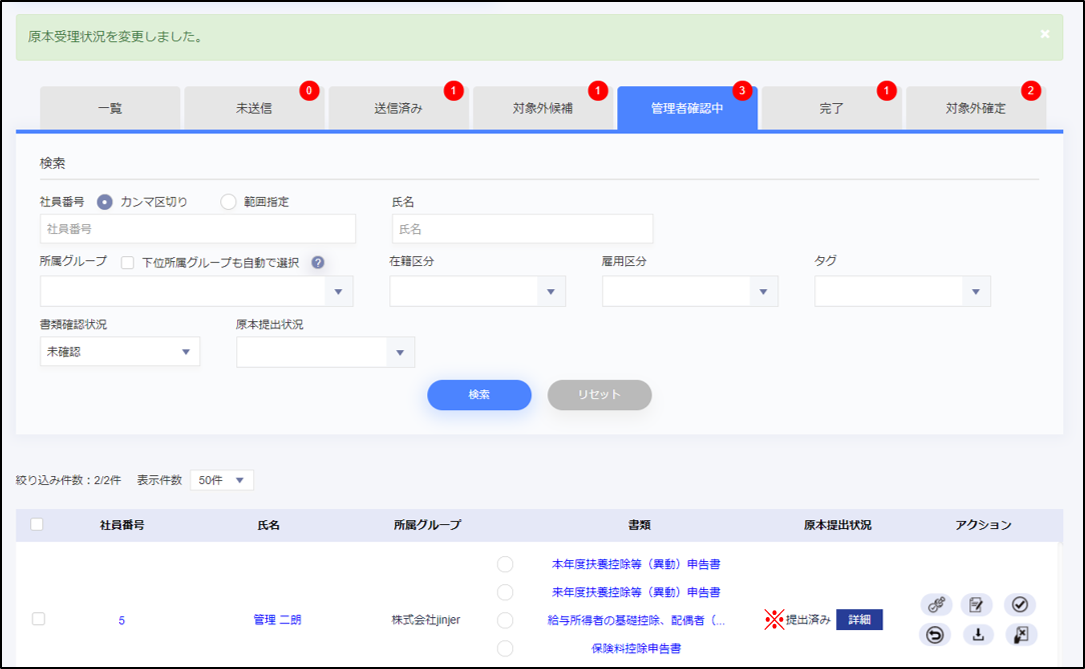Open the 給与所得者の基礎控除、配偶者 link
1085x669 pixels.
point(636,620)
